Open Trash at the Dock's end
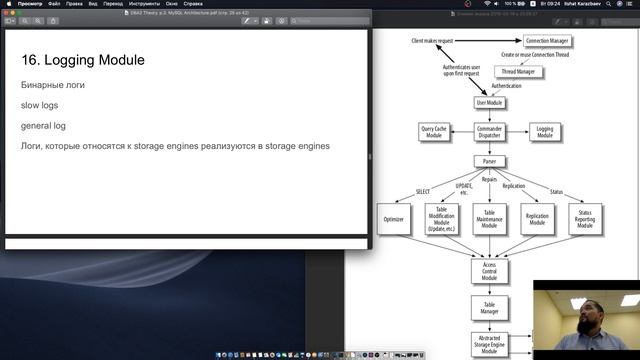640x360 pixels. (422, 355)
